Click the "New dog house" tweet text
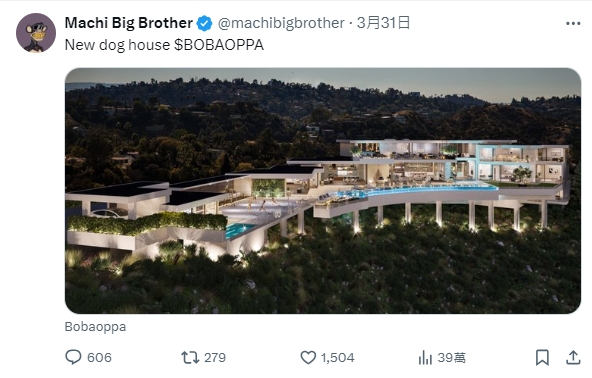 click(117, 45)
